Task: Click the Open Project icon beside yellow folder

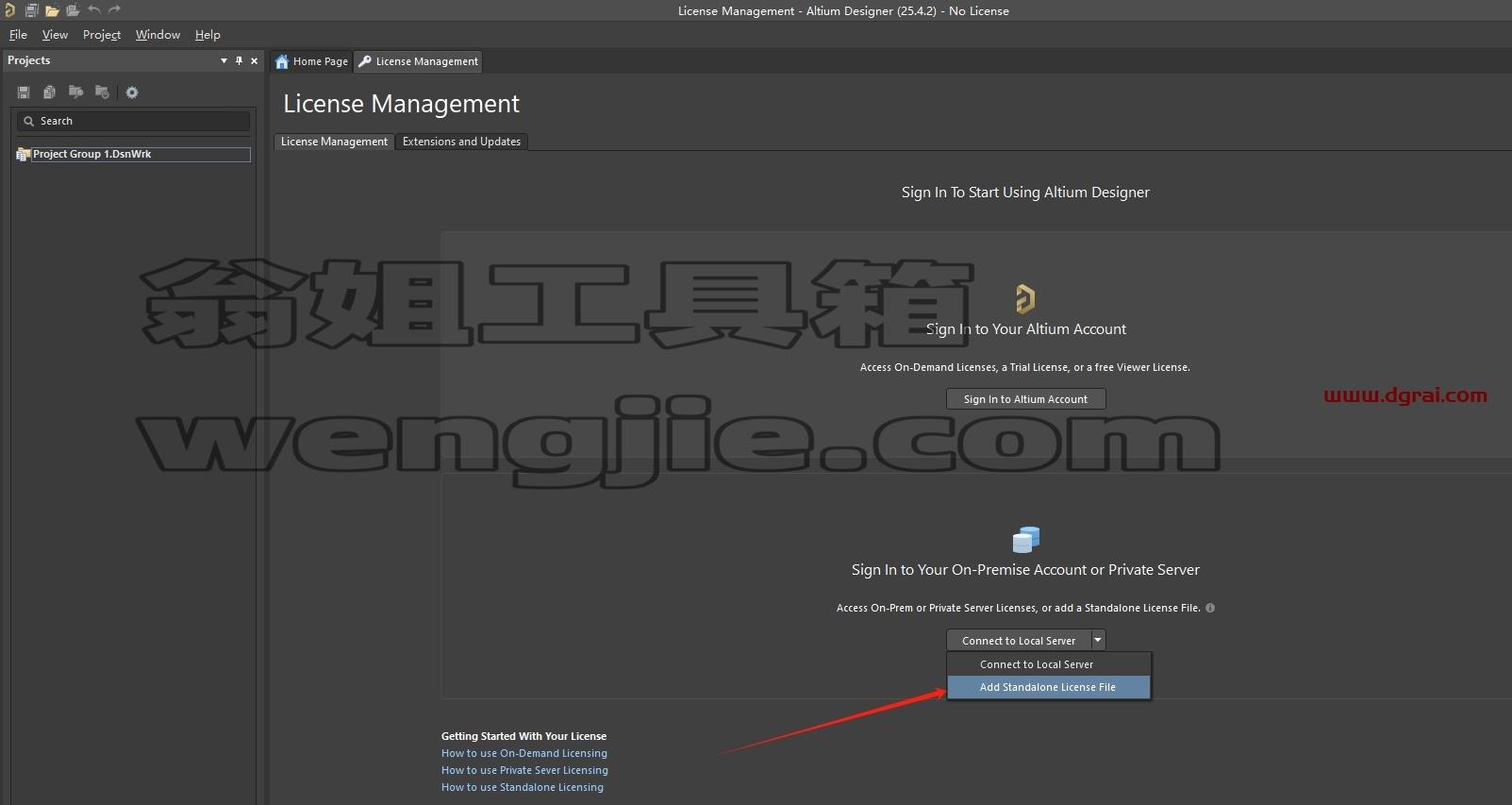Action: (x=73, y=10)
